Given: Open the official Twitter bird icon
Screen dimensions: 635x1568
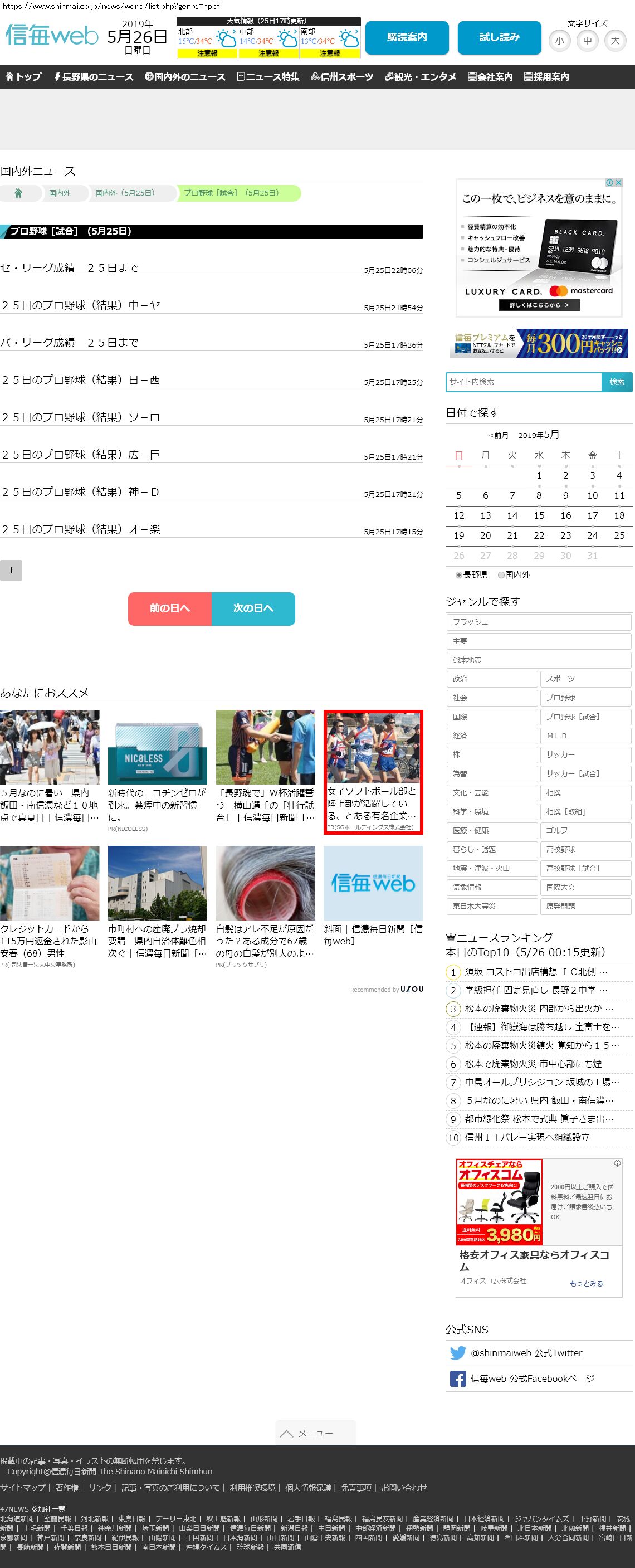Looking at the screenshot, I should 457,1352.
